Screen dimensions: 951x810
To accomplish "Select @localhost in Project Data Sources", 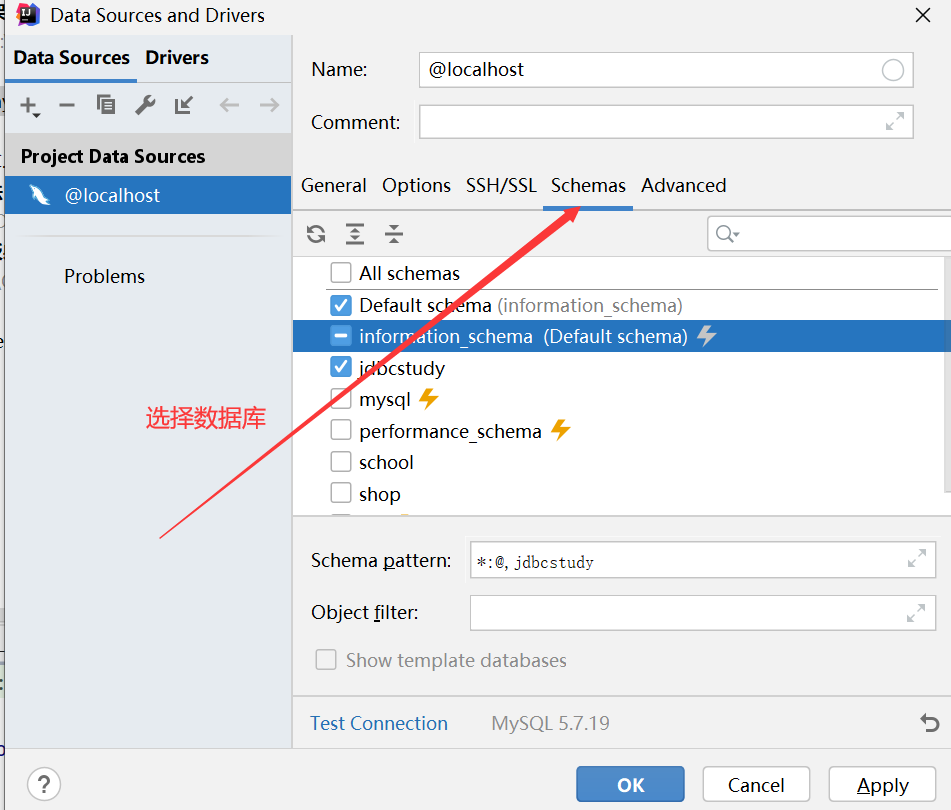I will click(x=148, y=195).
